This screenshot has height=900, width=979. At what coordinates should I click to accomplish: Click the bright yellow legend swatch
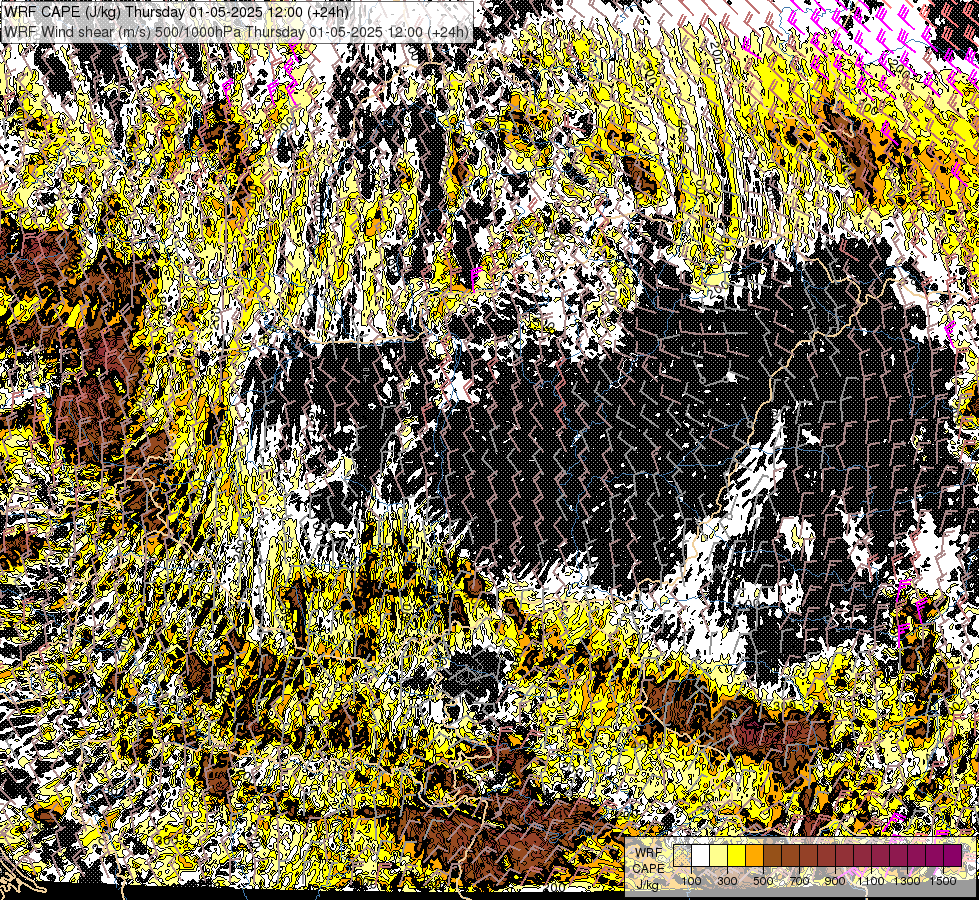[737, 855]
